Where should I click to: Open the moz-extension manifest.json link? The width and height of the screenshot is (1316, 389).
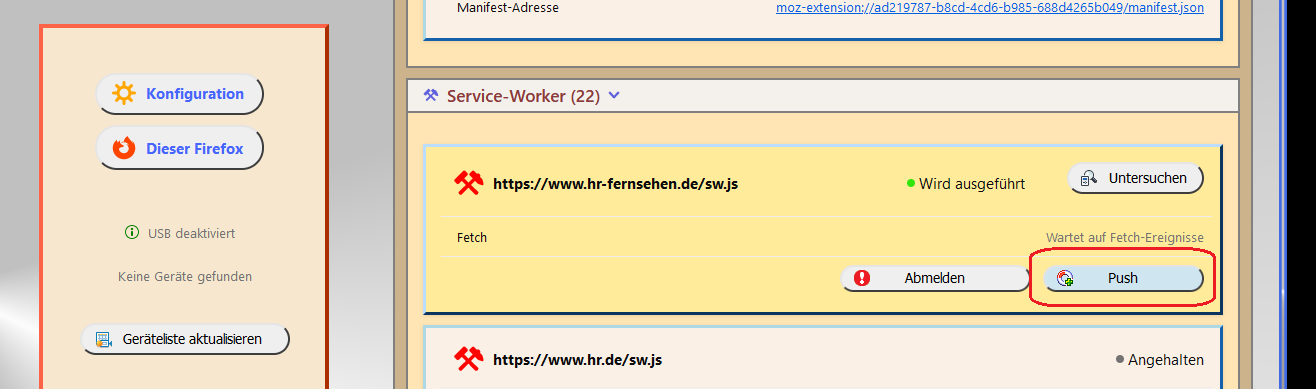coord(990,7)
